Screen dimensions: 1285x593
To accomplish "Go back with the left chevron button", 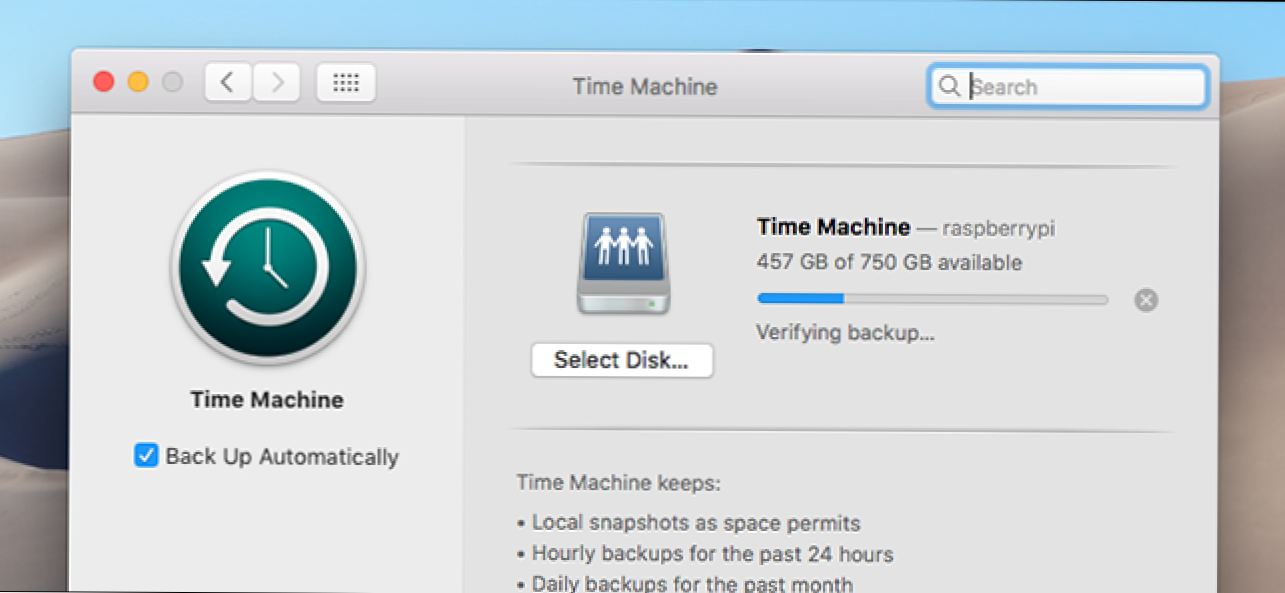I will coord(228,83).
